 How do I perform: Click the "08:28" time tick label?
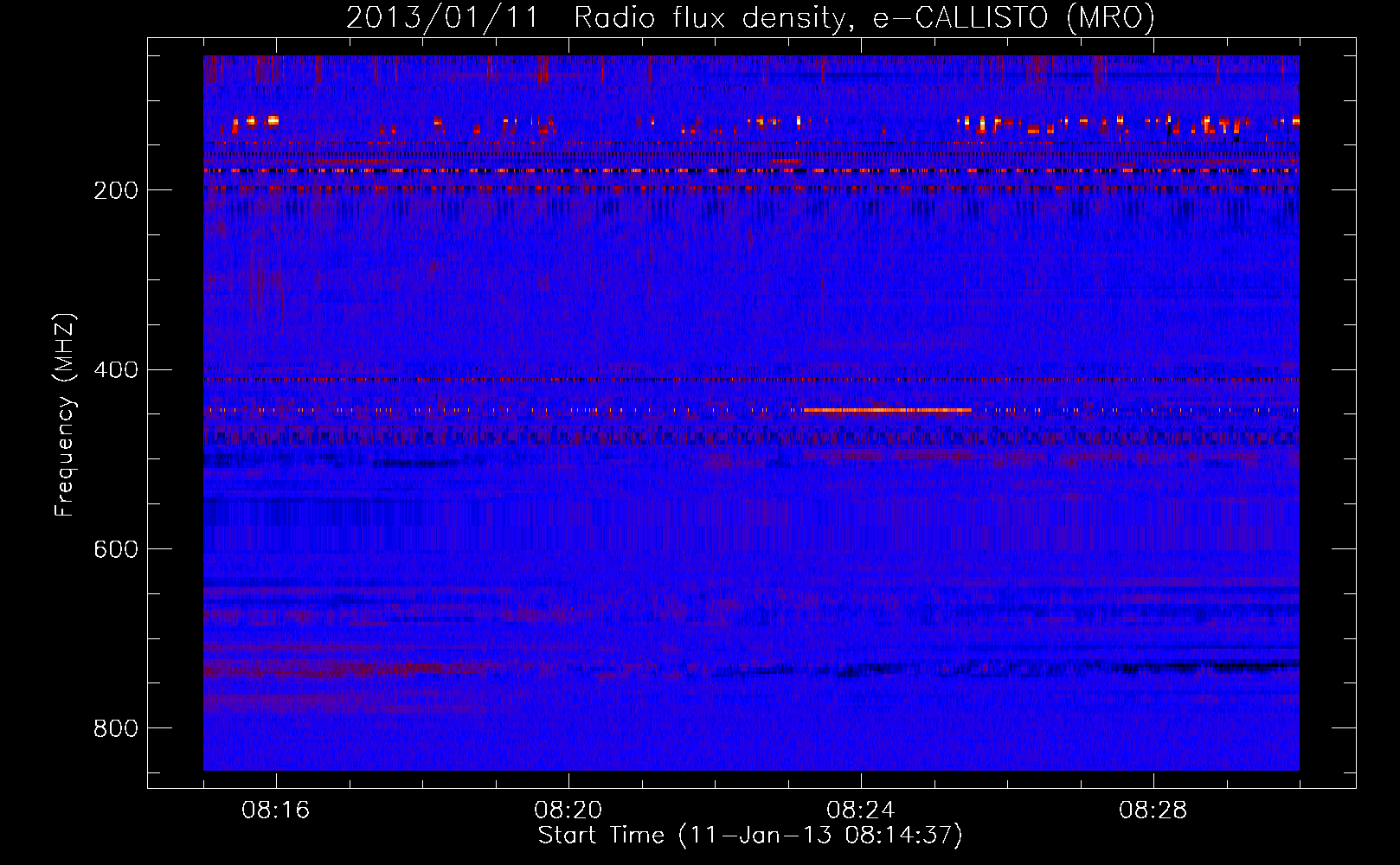[x=1153, y=811]
